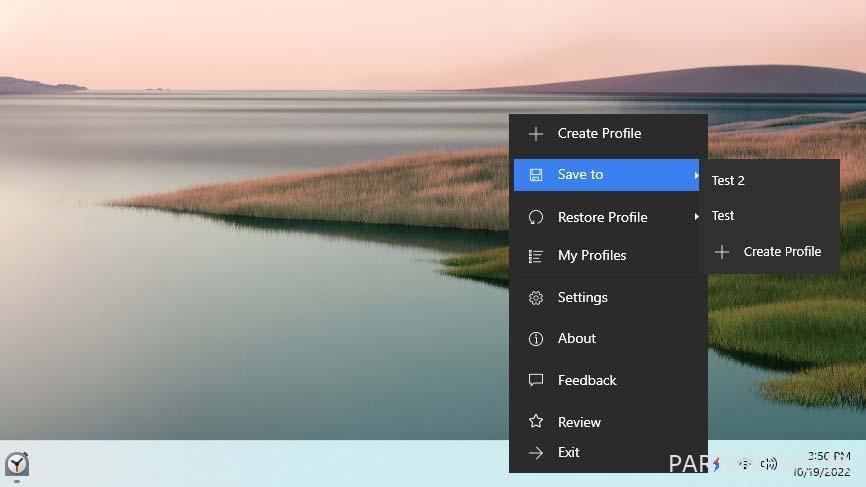Open the Restore Profile menu entry

coord(608,217)
